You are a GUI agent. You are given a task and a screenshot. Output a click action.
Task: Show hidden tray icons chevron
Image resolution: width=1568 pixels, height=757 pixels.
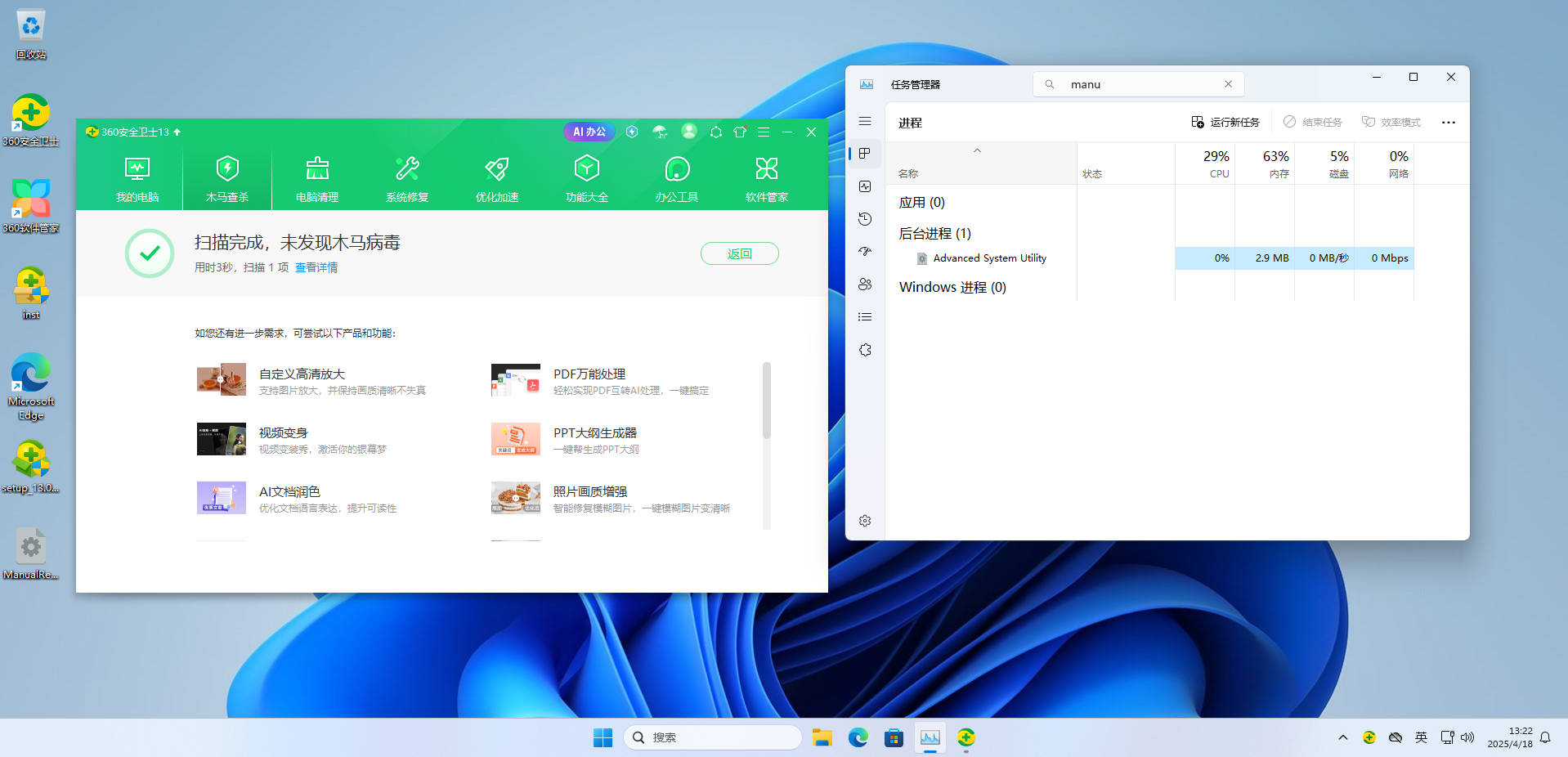click(x=1342, y=737)
